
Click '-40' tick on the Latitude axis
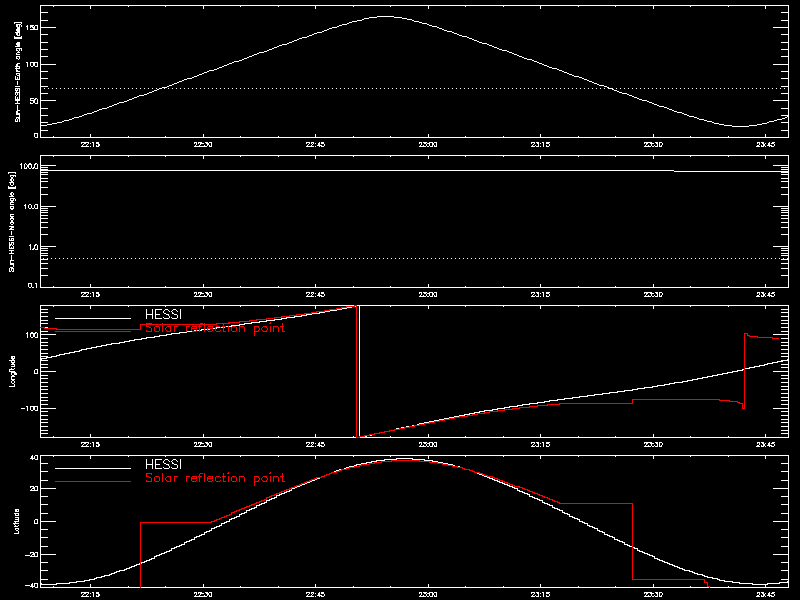pos(32,585)
